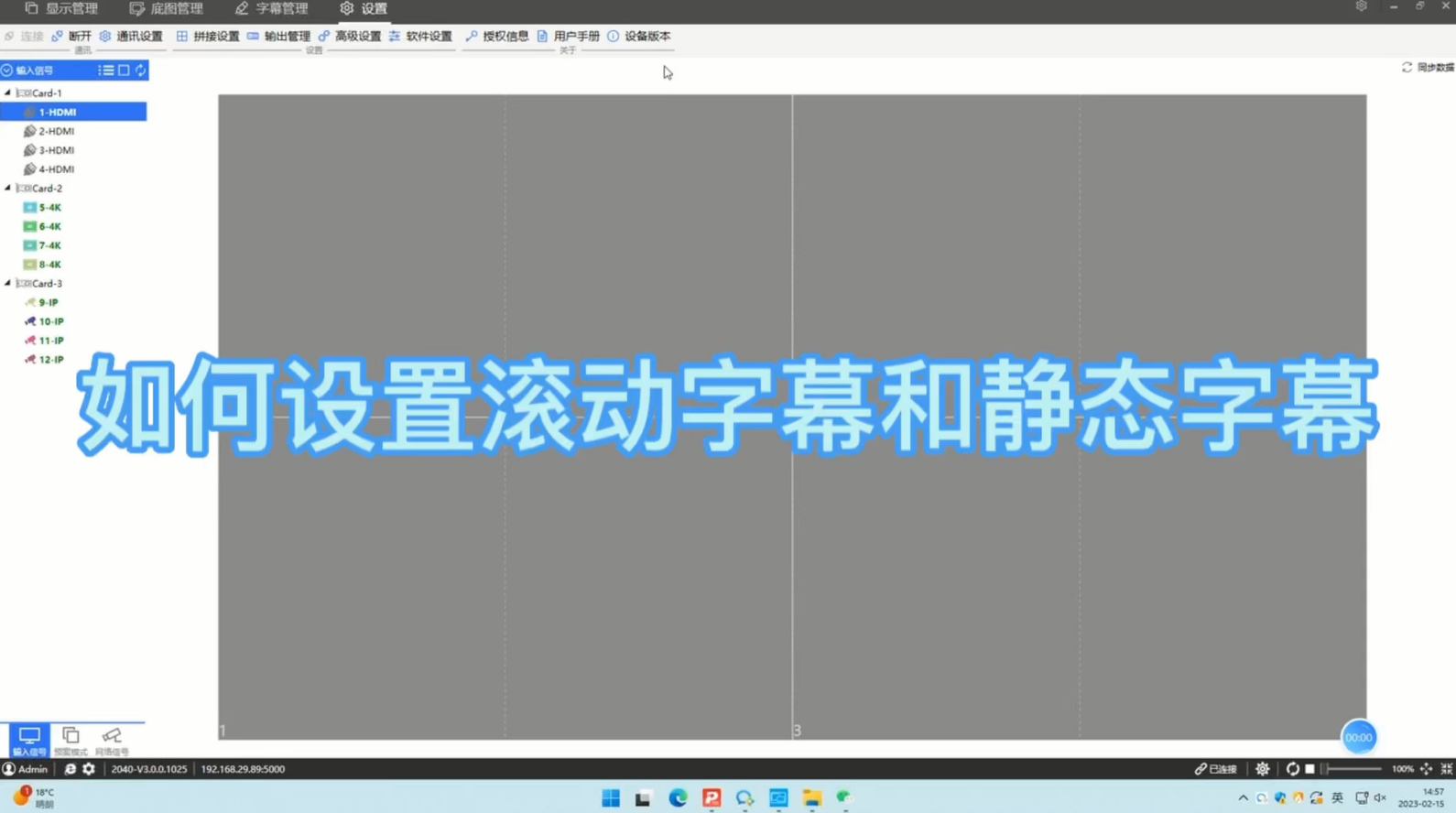Click the muted volume tray icon
The width and height of the screenshot is (1456, 813).
1380,797
